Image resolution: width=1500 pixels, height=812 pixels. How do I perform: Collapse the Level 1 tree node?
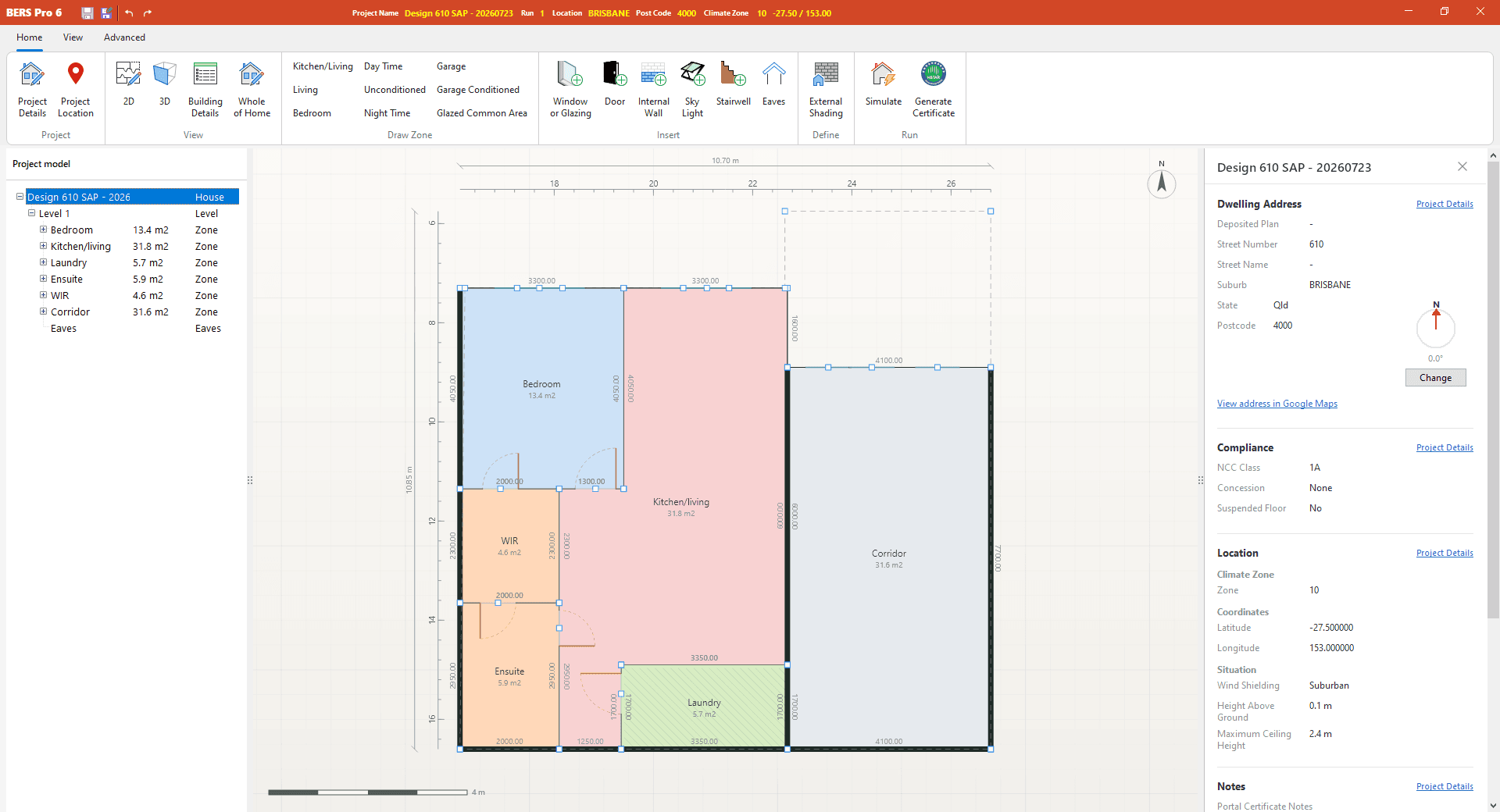tap(32, 213)
